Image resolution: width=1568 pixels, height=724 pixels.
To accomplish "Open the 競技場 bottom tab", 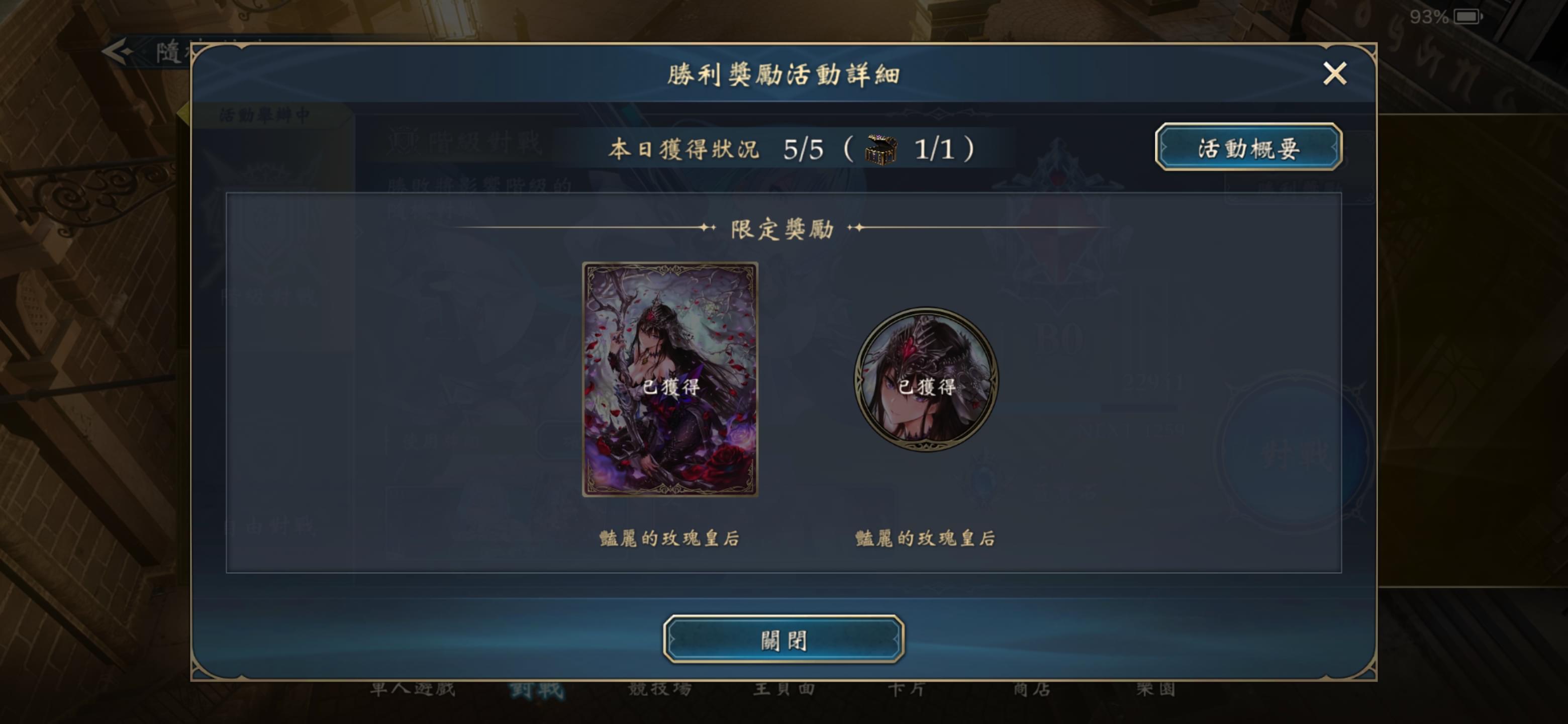I will [660, 689].
